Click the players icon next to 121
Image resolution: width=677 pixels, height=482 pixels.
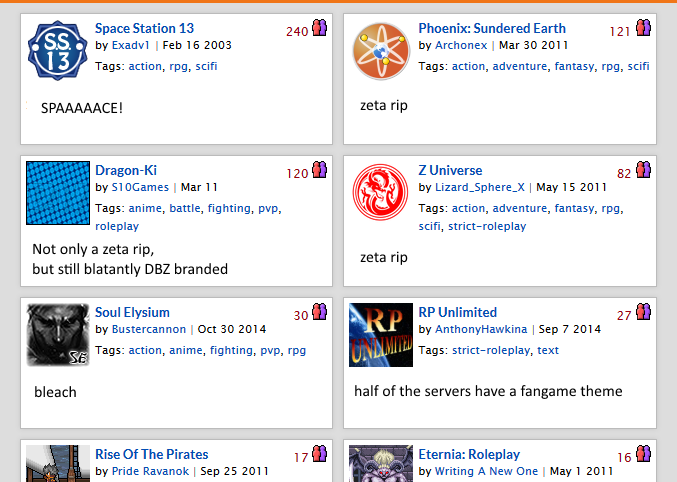point(643,28)
